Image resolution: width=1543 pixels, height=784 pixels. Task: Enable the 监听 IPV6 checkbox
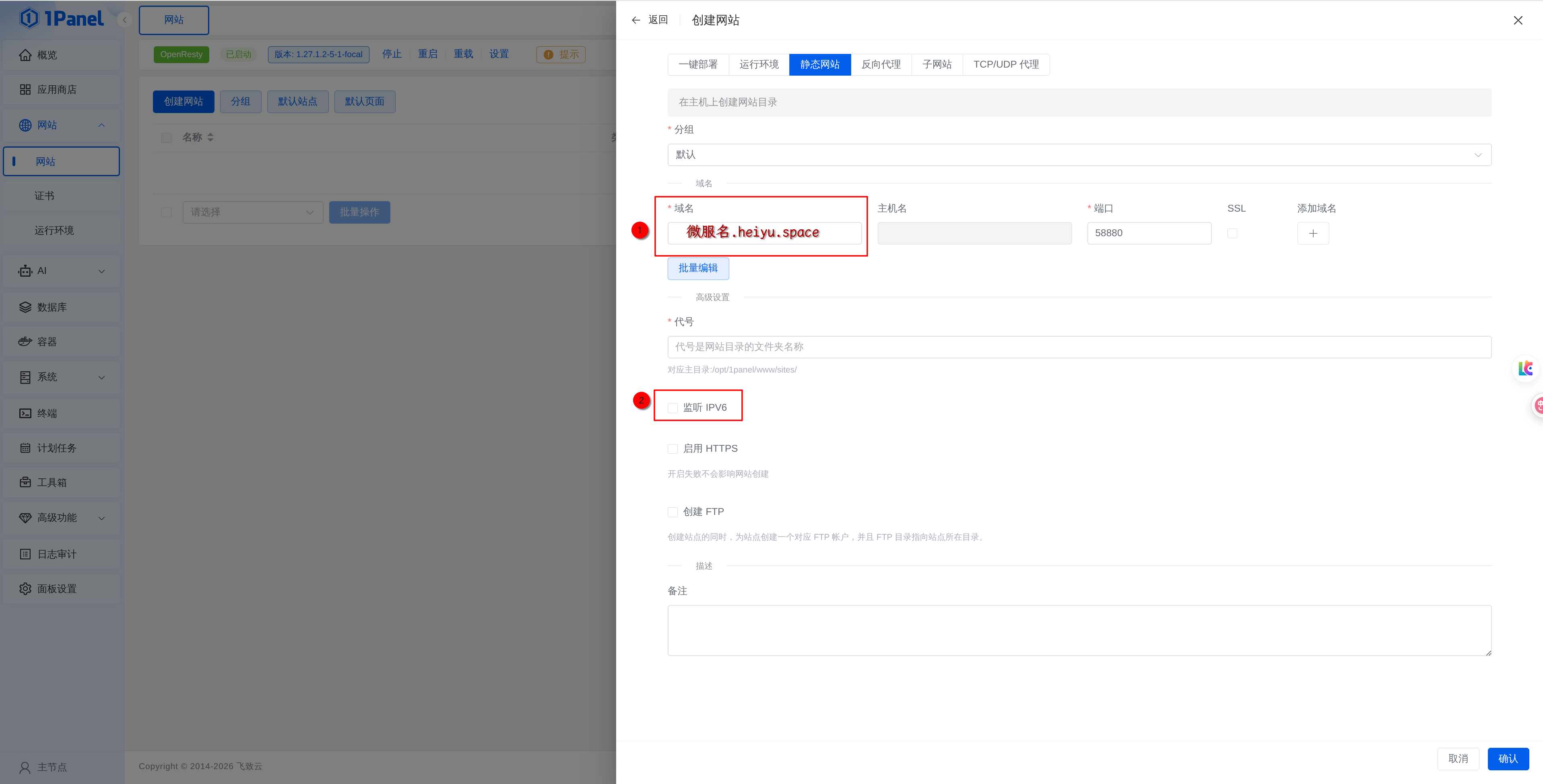[672, 407]
